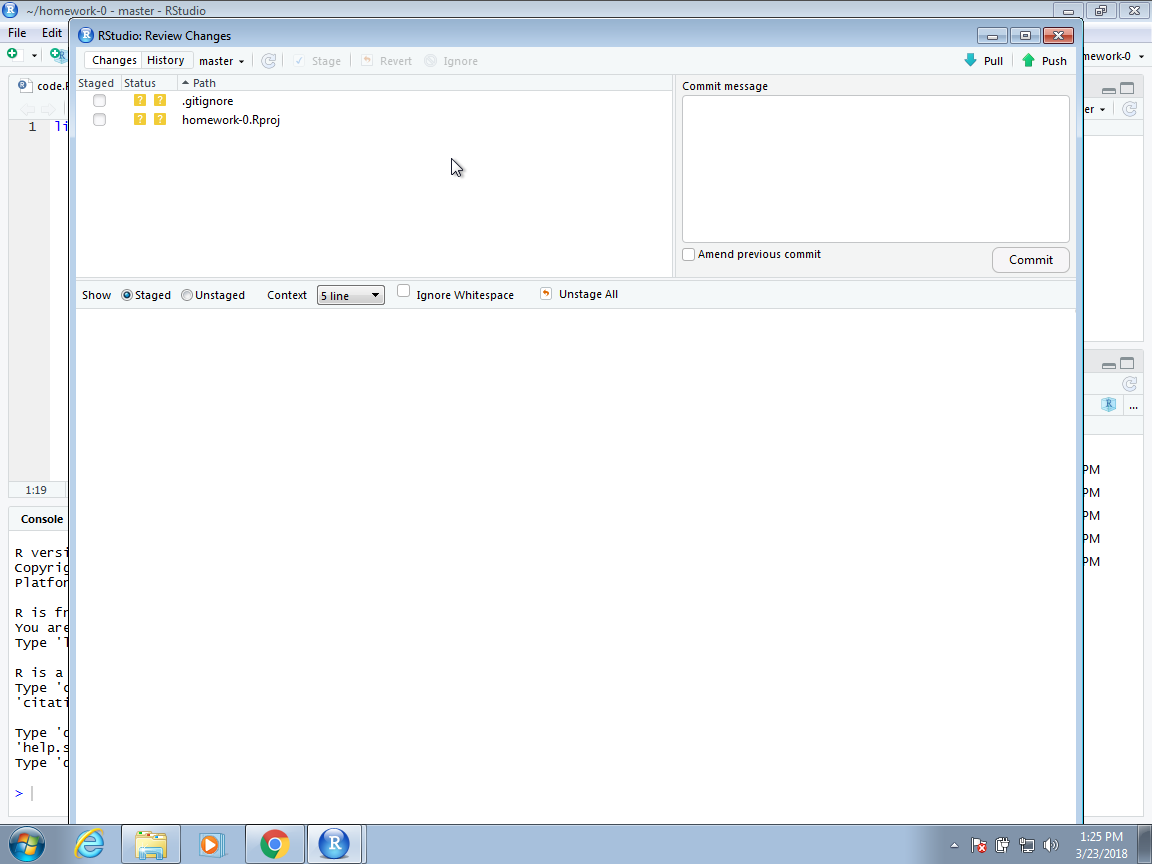Click the Stage checkmark icon

pos(299,61)
